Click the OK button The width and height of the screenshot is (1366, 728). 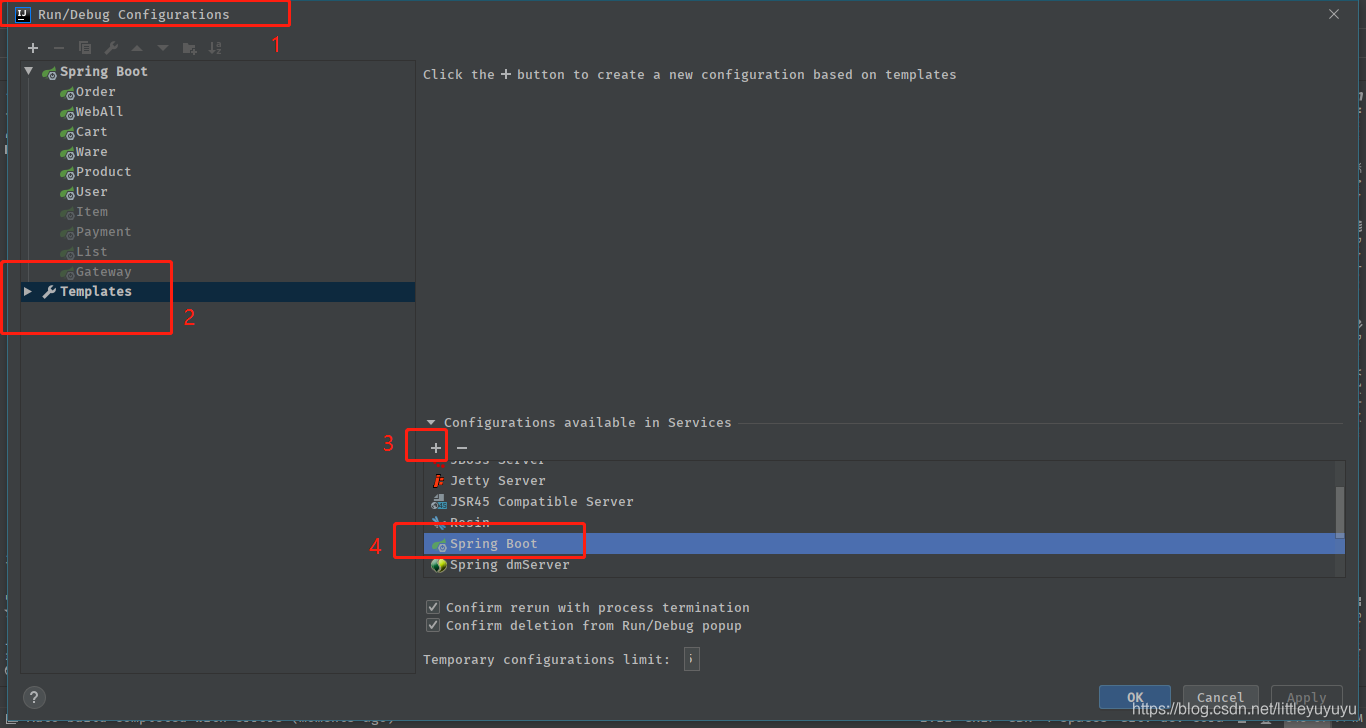point(1135,697)
